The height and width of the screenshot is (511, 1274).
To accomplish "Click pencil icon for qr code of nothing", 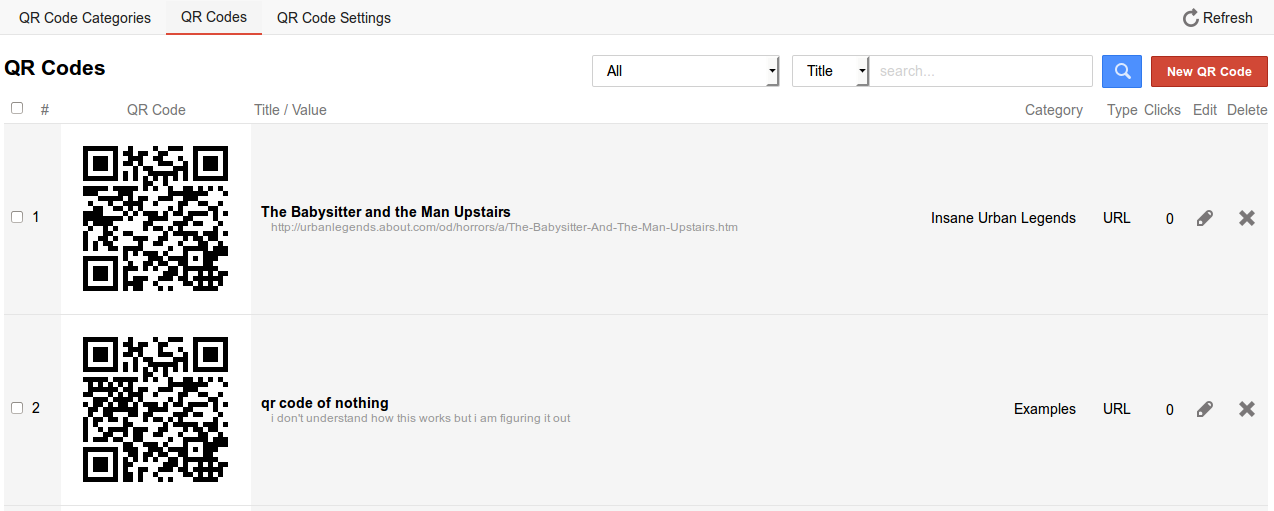I will click(1205, 409).
